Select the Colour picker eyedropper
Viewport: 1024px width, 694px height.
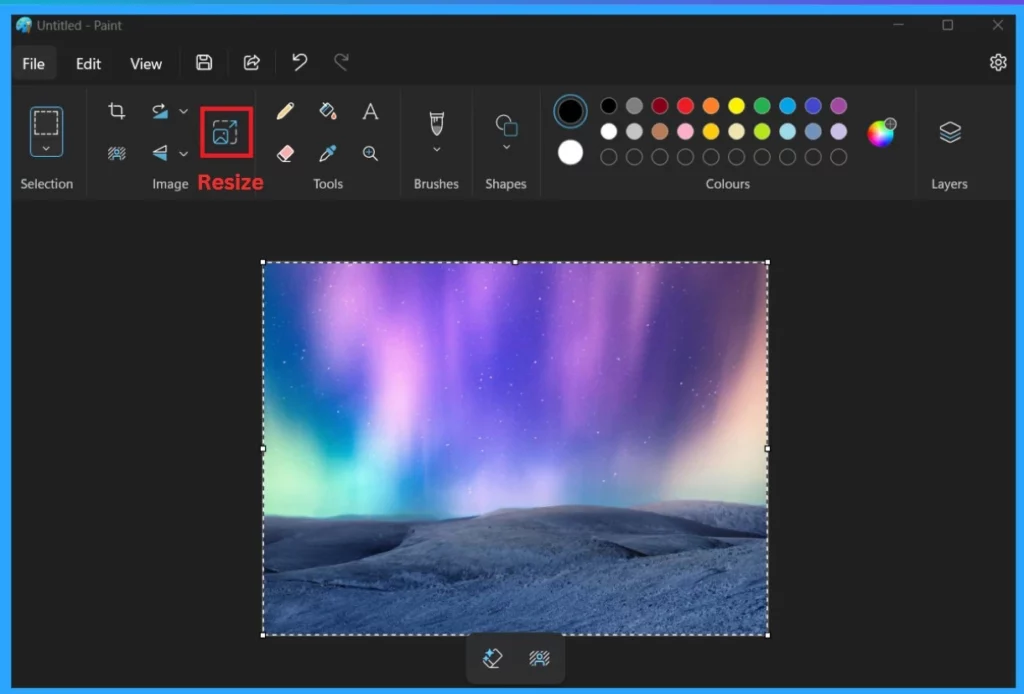click(328, 153)
